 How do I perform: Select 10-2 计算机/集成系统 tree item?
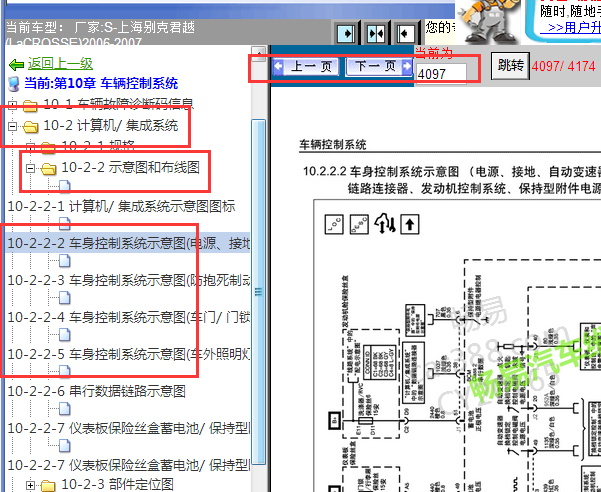(x=110, y=125)
